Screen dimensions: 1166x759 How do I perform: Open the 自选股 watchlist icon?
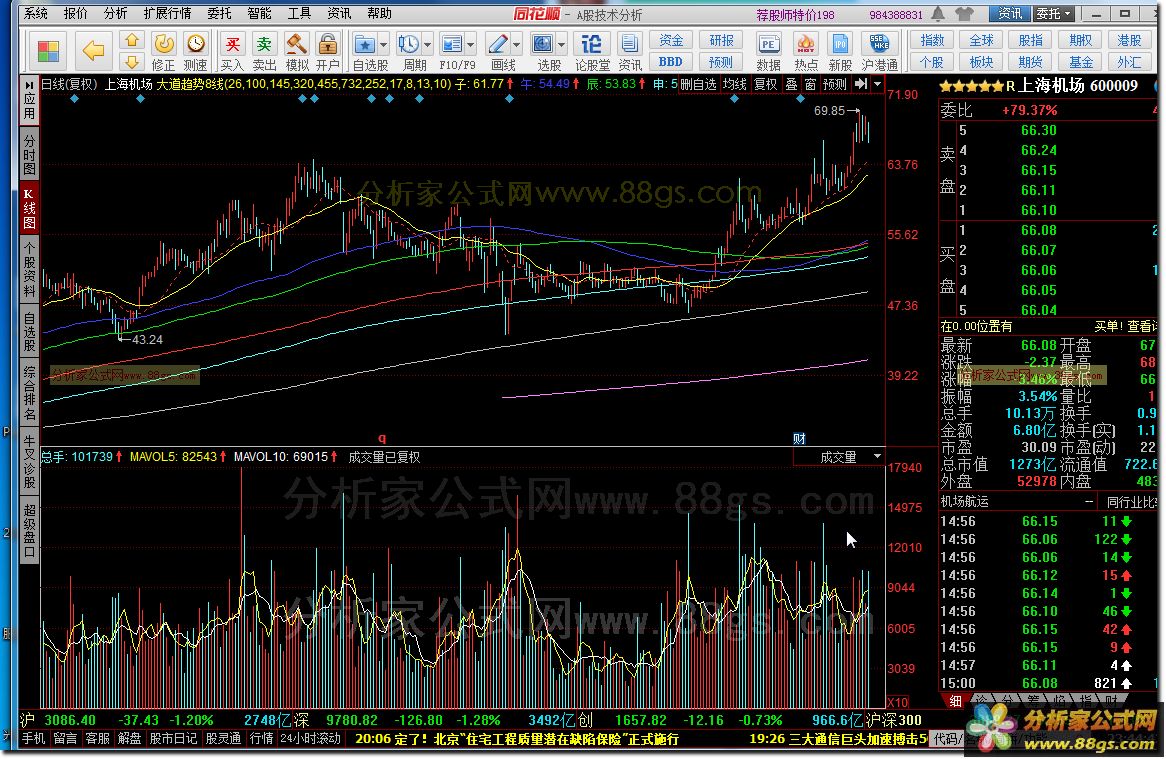(364, 45)
